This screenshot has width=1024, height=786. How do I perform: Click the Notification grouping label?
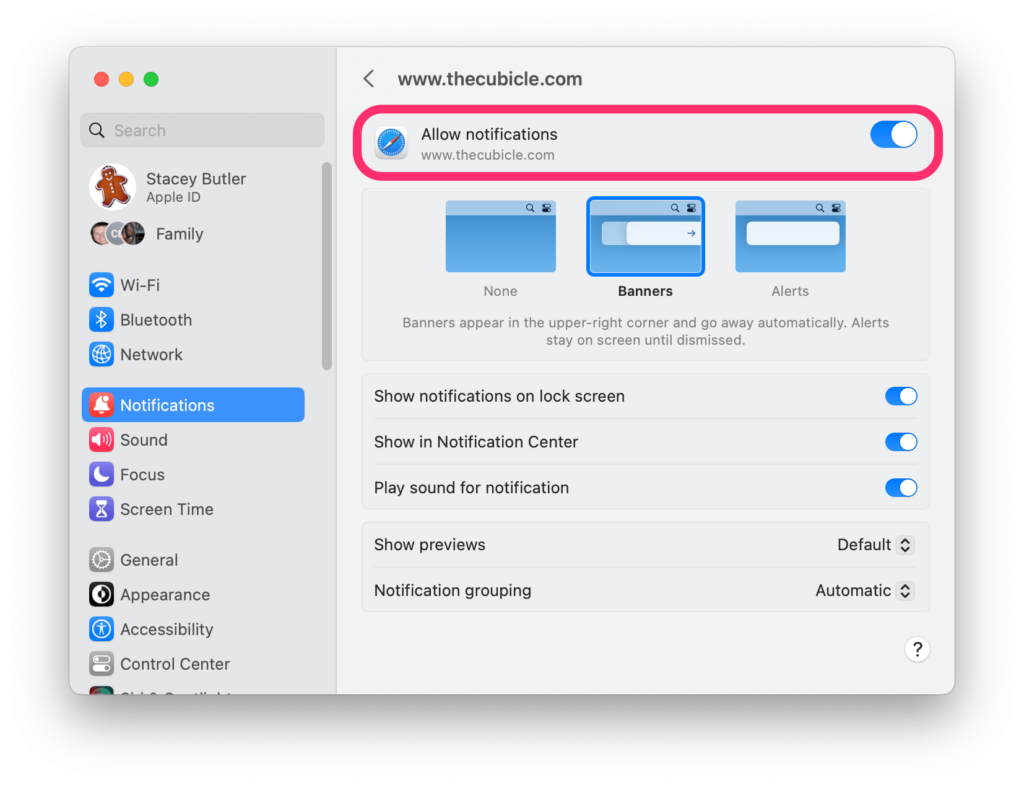[x=453, y=591]
